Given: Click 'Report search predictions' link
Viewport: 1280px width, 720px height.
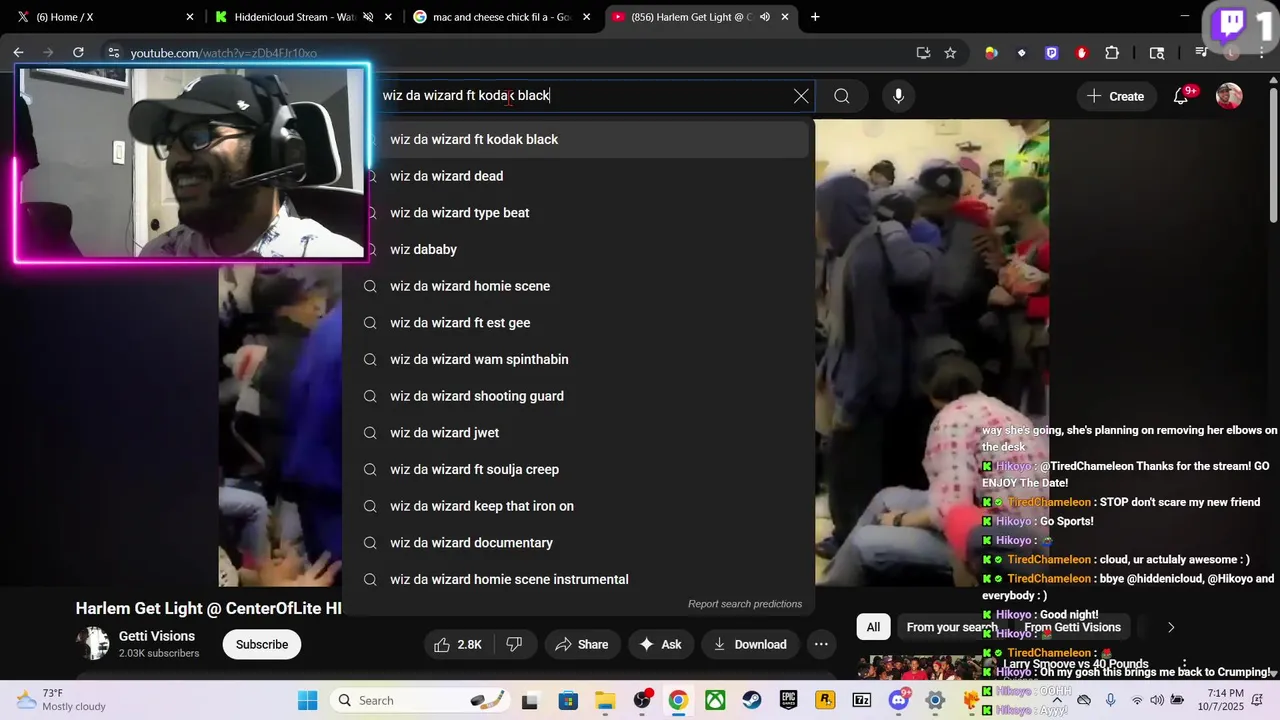Looking at the screenshot, I should click(x=745, y=604).
